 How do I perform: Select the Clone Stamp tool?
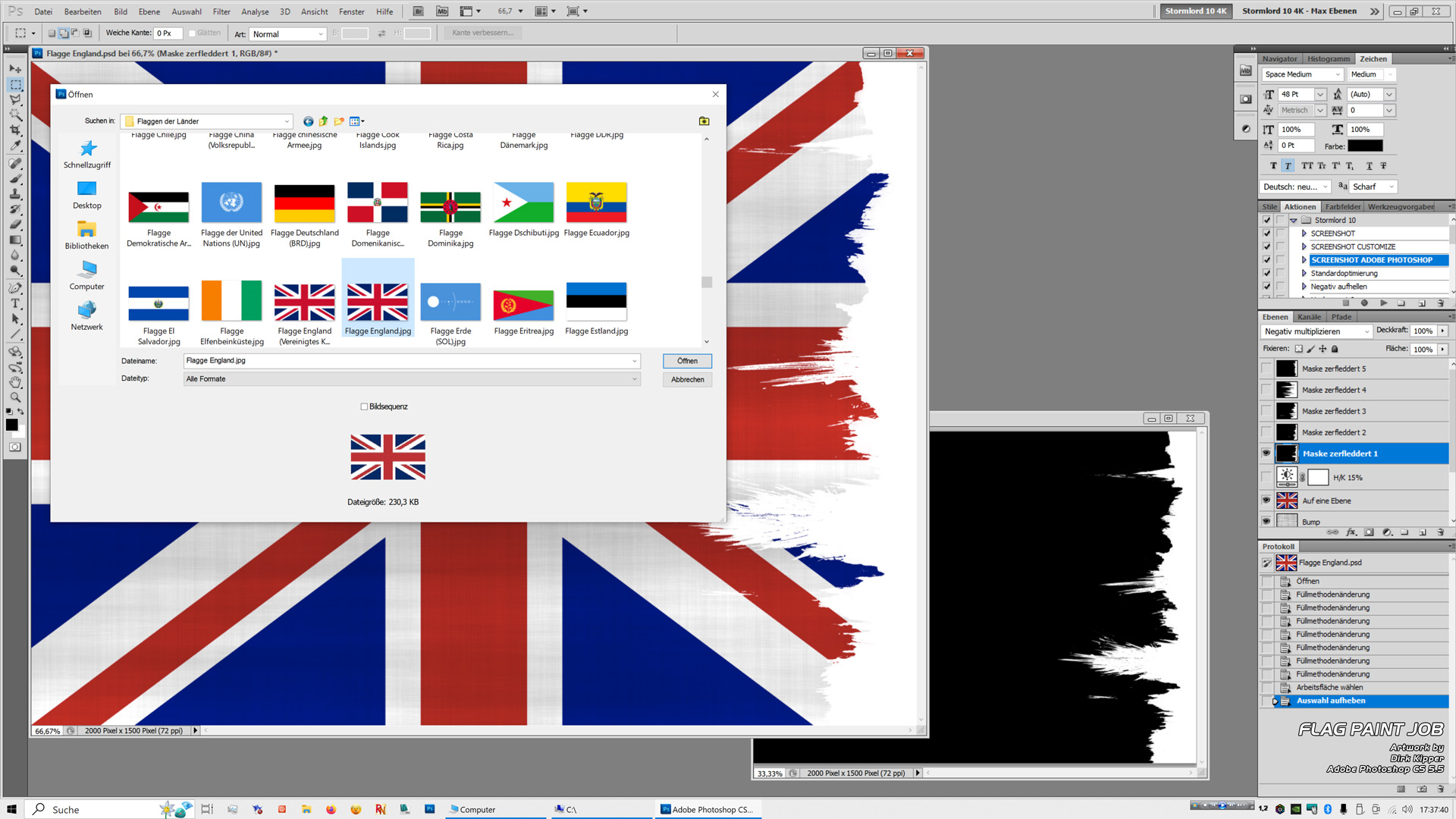(x=15, y=194)
